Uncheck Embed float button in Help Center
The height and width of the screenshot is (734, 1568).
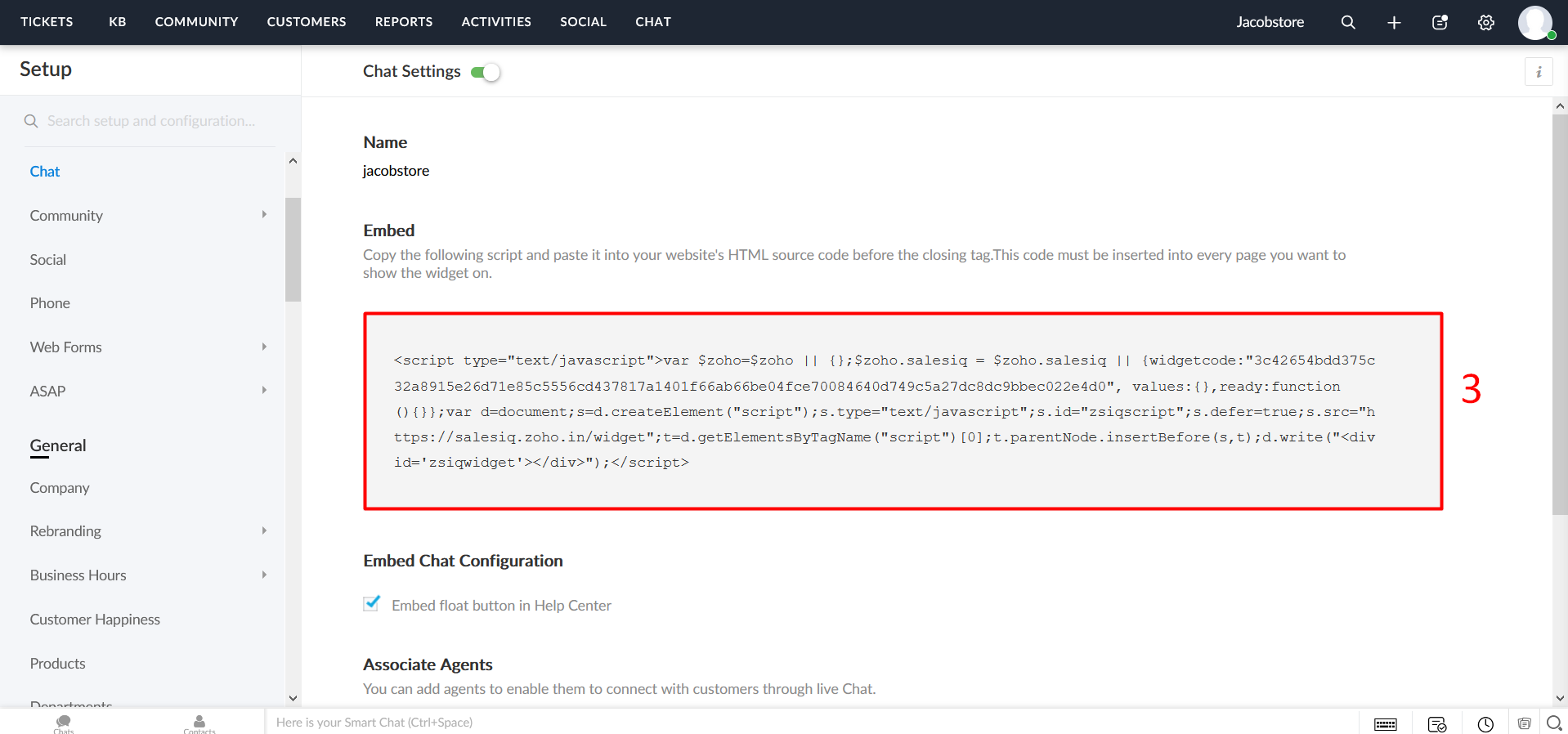(x=372, y=604)
